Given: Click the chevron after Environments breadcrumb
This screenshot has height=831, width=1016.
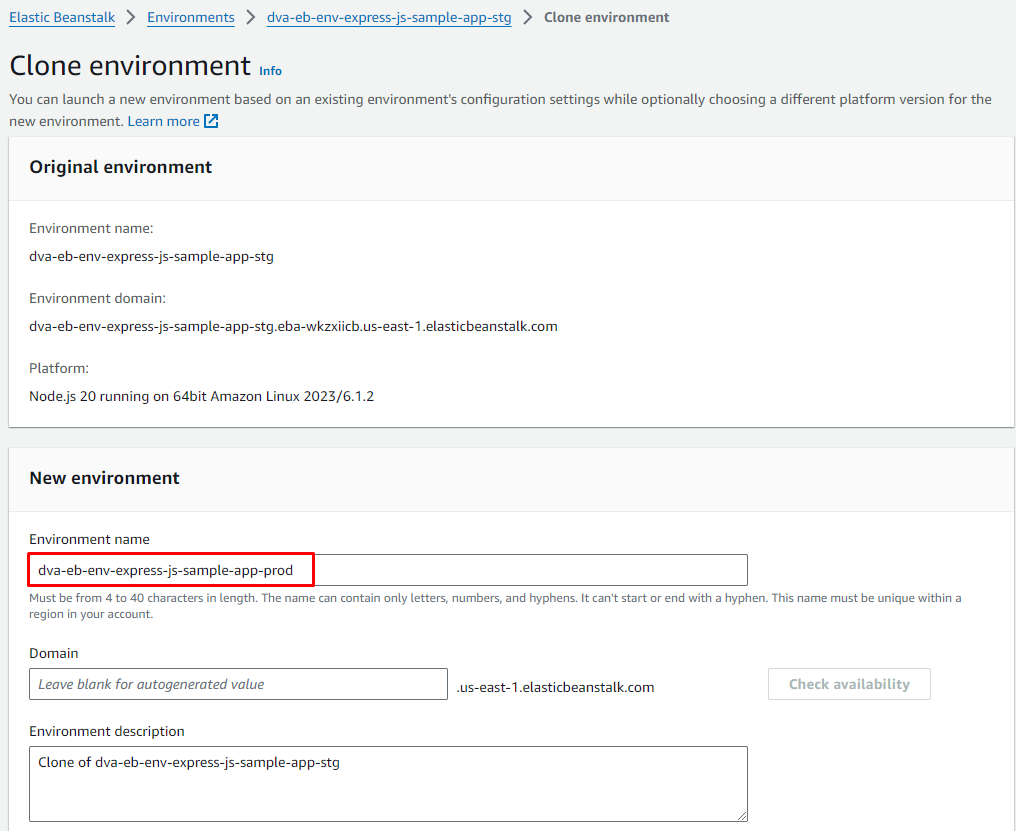Looking at the screenshot, I should coord(251,18).
